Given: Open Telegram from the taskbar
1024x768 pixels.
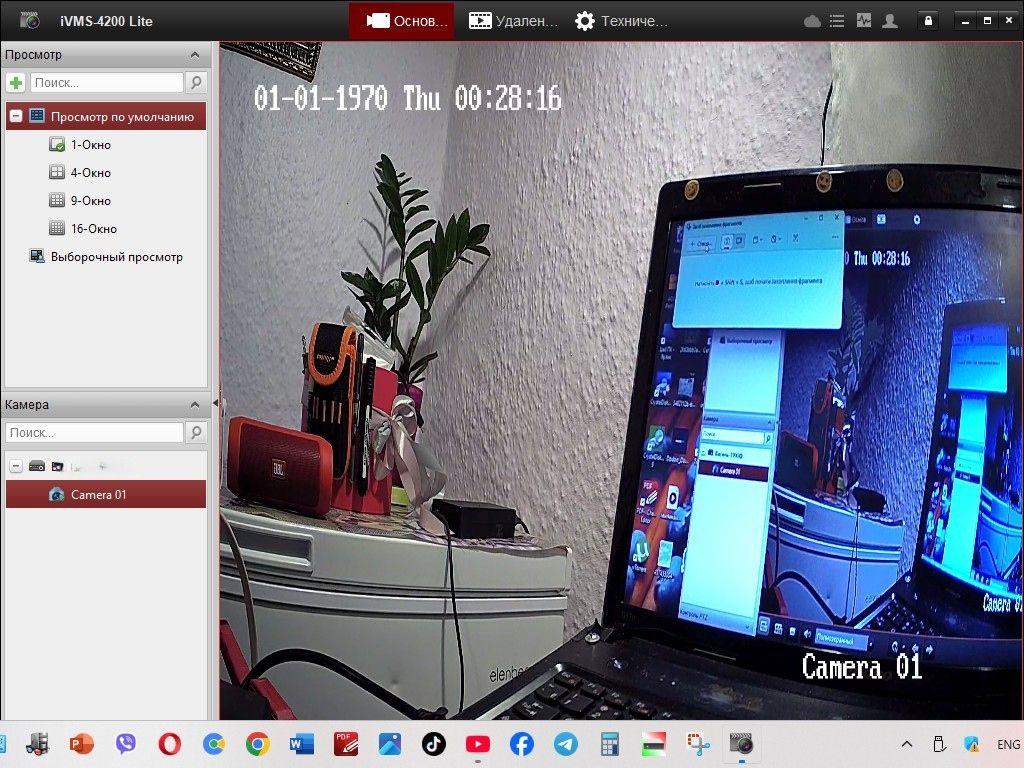Looking at the screenshot, I should click(x=566, y=744).
